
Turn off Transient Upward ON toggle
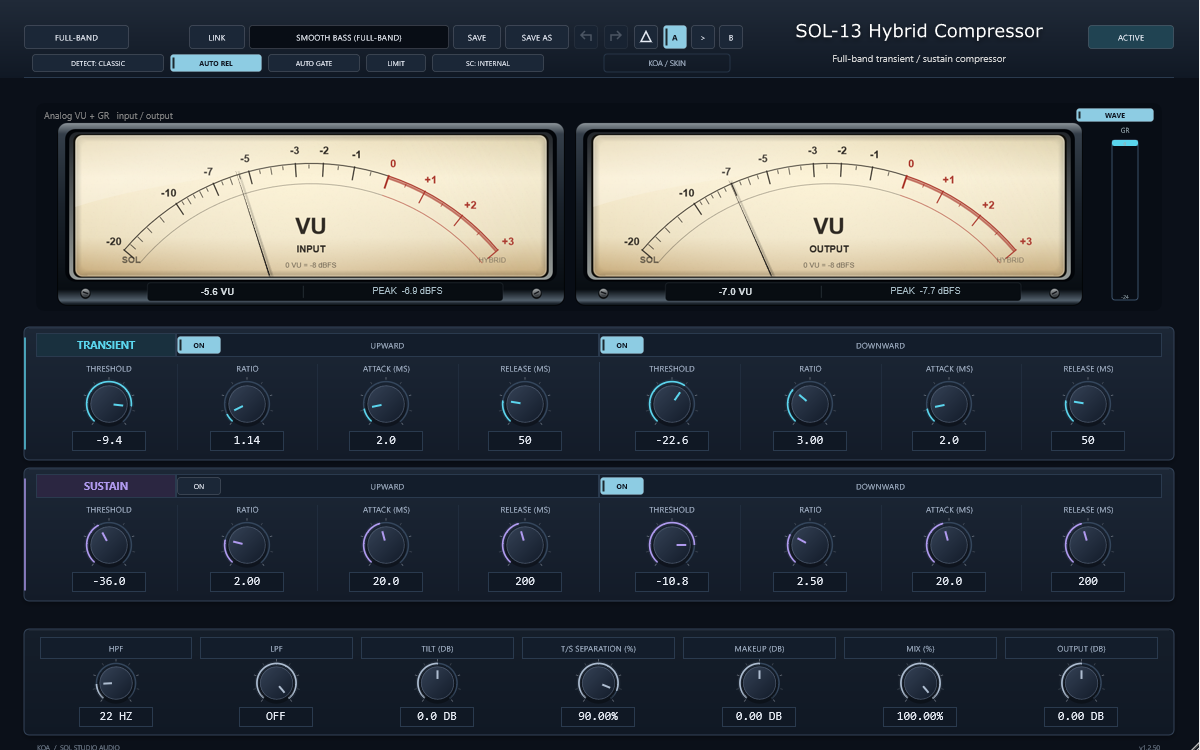[x=199, y=345]
